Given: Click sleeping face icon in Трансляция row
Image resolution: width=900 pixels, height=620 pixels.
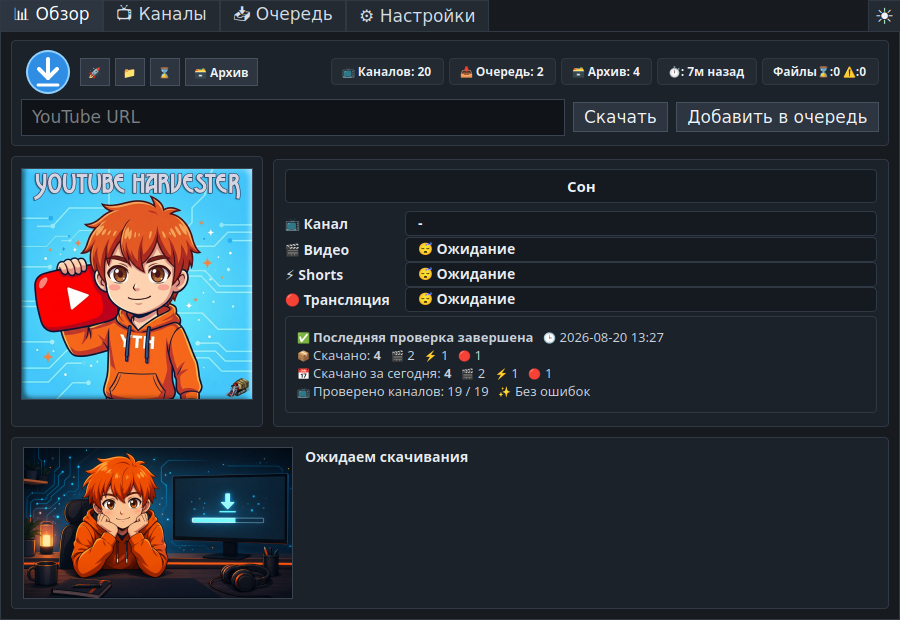Looking at the screenshot, I should pos(425,299).
